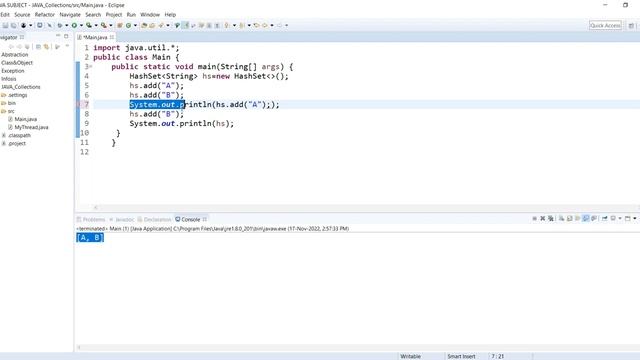Open the External Tools dropdown arrow

111,25
